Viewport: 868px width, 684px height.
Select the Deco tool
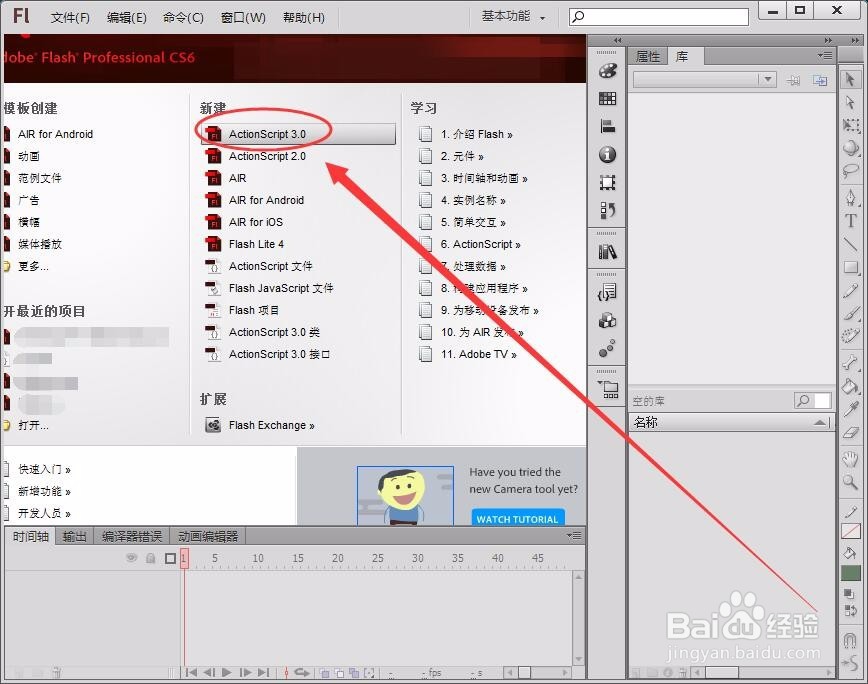tap(850, 336)
